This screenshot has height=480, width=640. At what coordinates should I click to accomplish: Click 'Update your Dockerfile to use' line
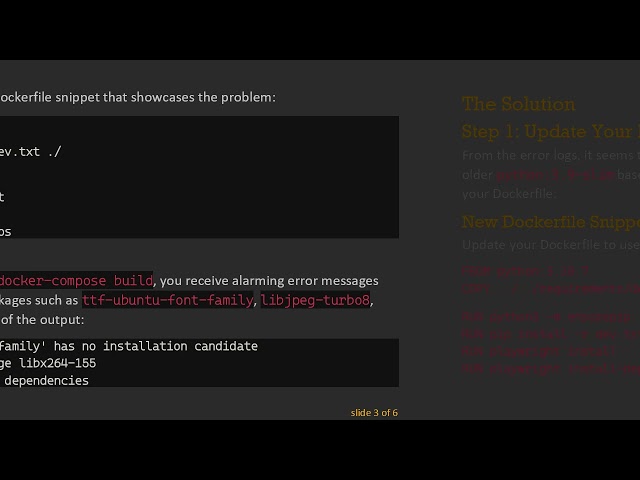click(x=551, y=244)
